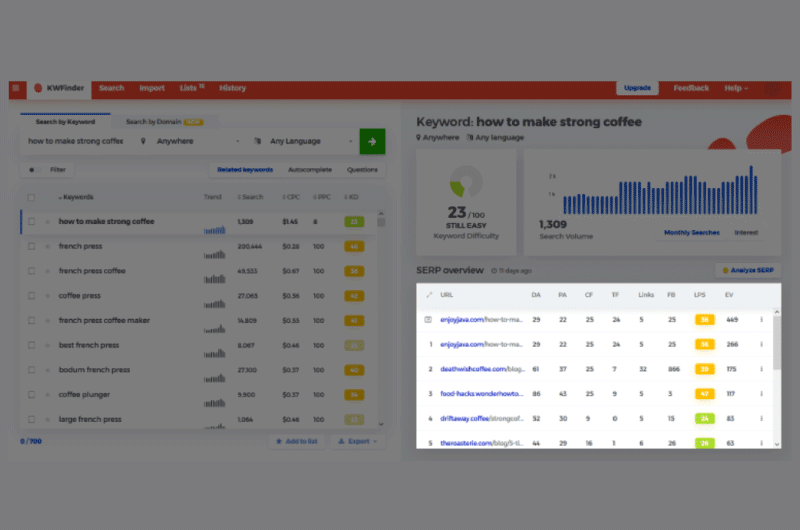Star the 'large french press' keyword
The image size is (800, 530).
click(x=47, y=420)
